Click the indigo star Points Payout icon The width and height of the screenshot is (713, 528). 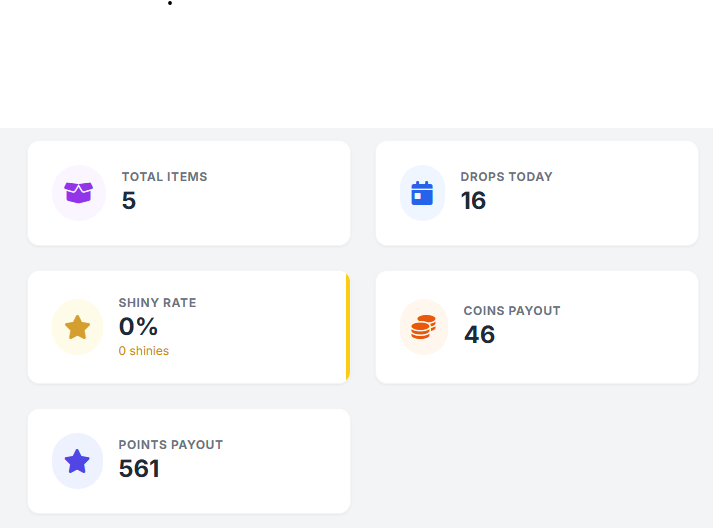click(77, 461)
